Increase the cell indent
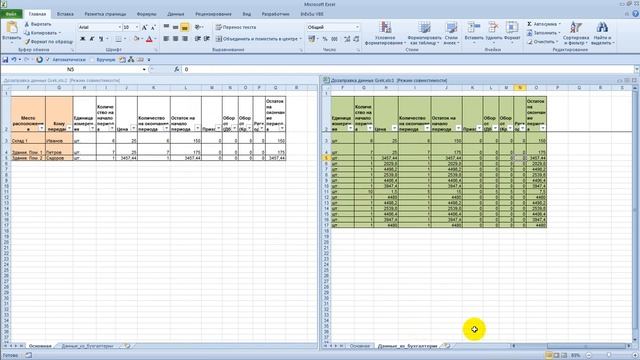Image resolution: width=640 pixels, height=360 pixels. (x=207, y=39)
